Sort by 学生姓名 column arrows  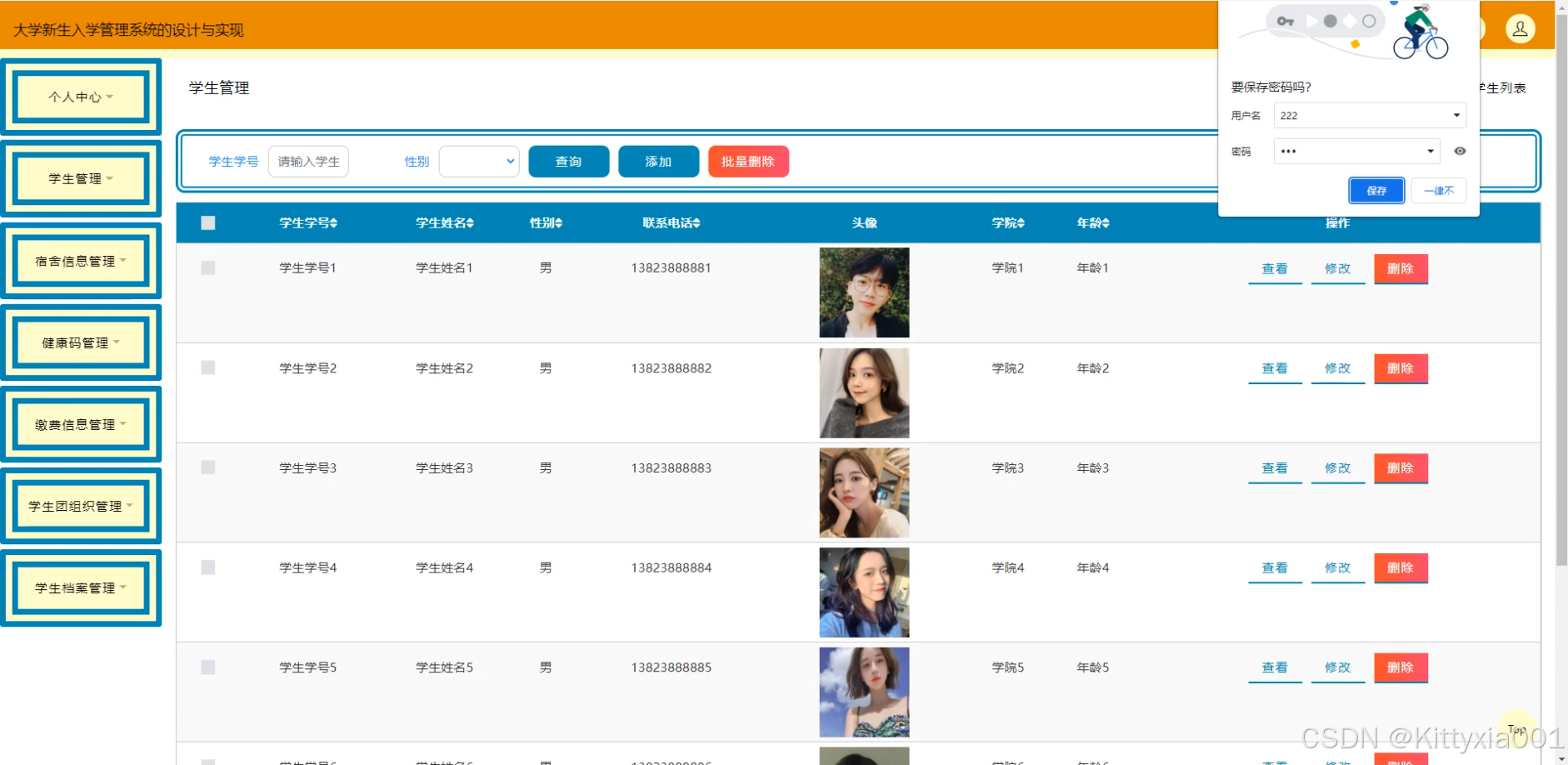pos(470,223)
